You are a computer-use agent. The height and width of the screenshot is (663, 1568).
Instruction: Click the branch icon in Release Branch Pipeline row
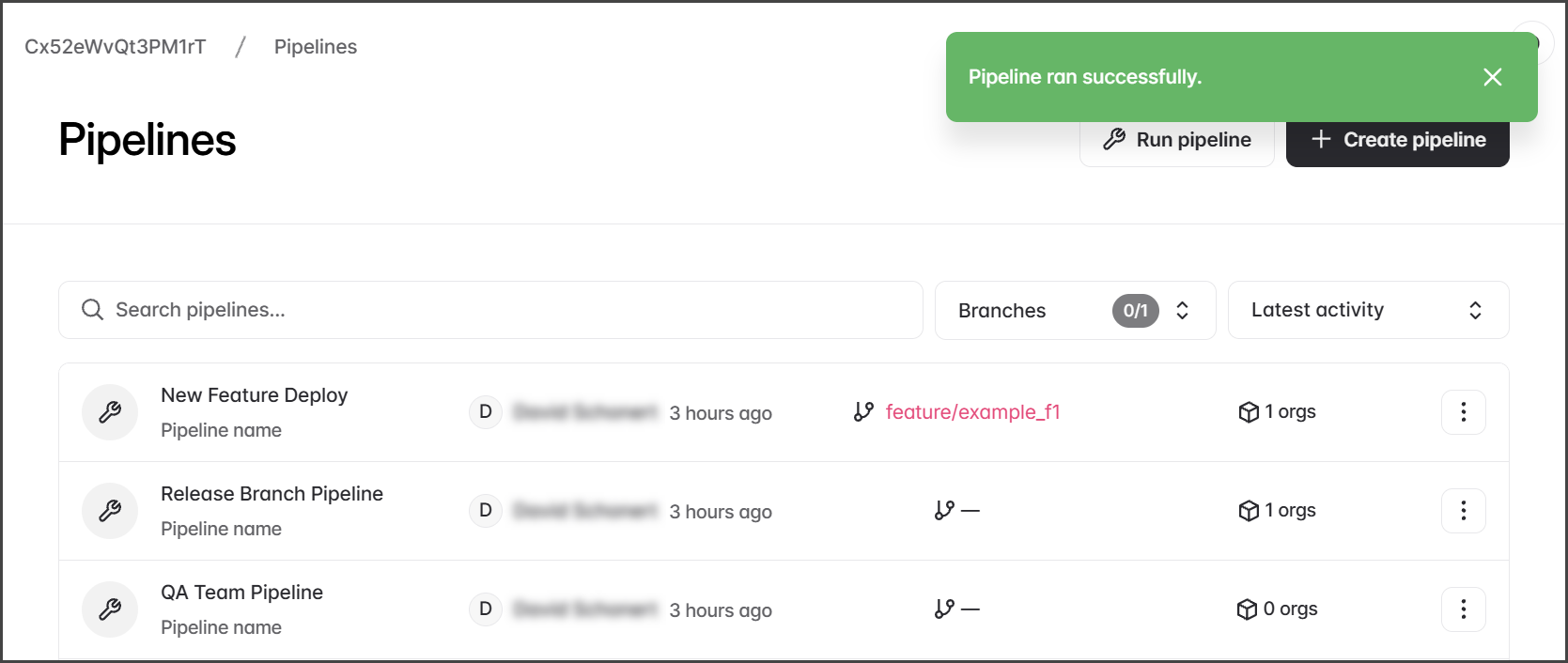tap(944, 510)
